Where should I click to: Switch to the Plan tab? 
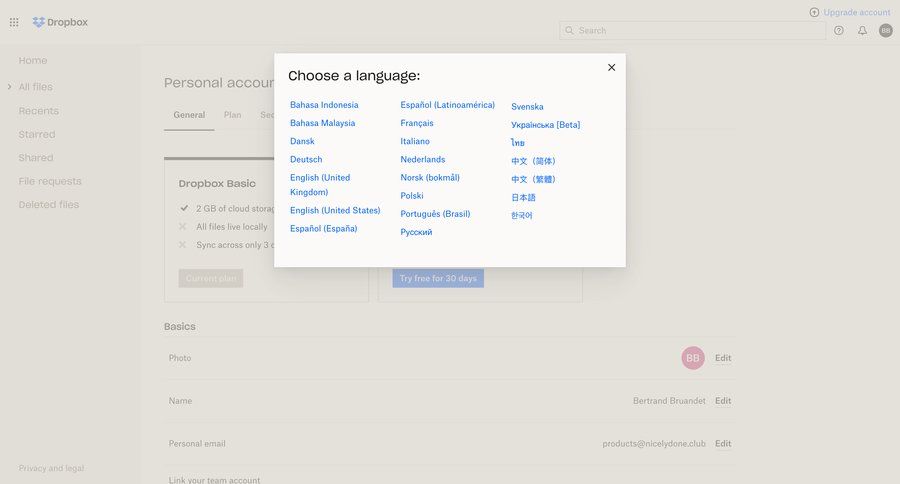click(232, 115)
